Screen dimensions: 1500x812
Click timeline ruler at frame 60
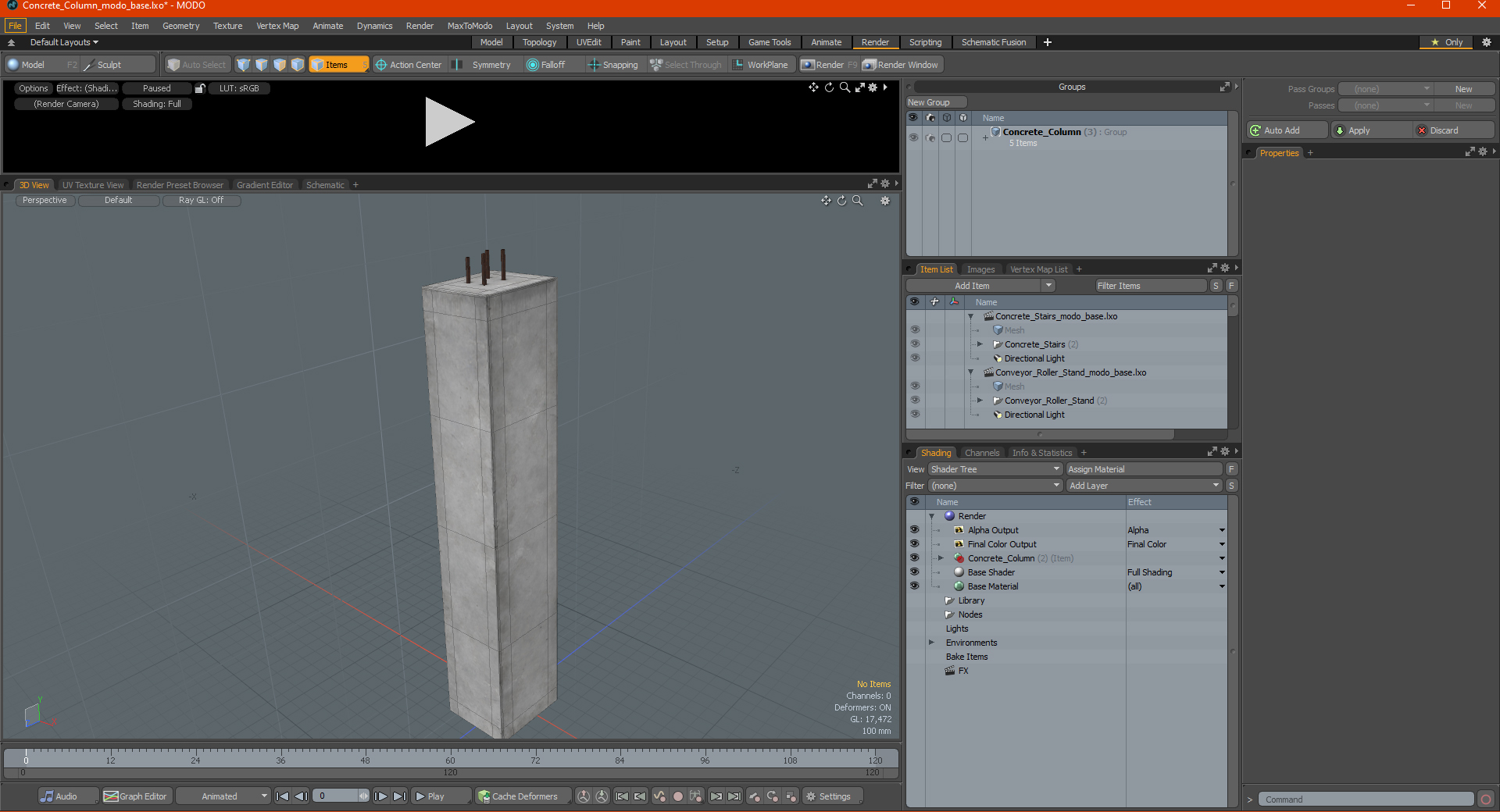point(450,759)
